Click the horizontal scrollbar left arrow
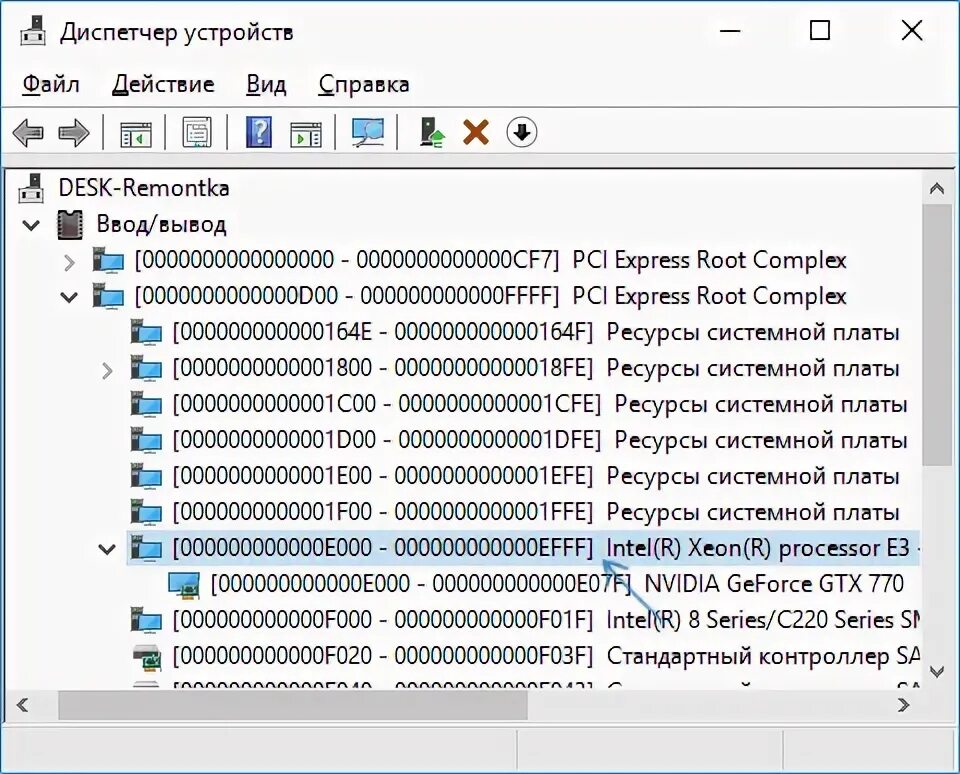Viewport: 960px width, 774px height. [x=23, y=705]
